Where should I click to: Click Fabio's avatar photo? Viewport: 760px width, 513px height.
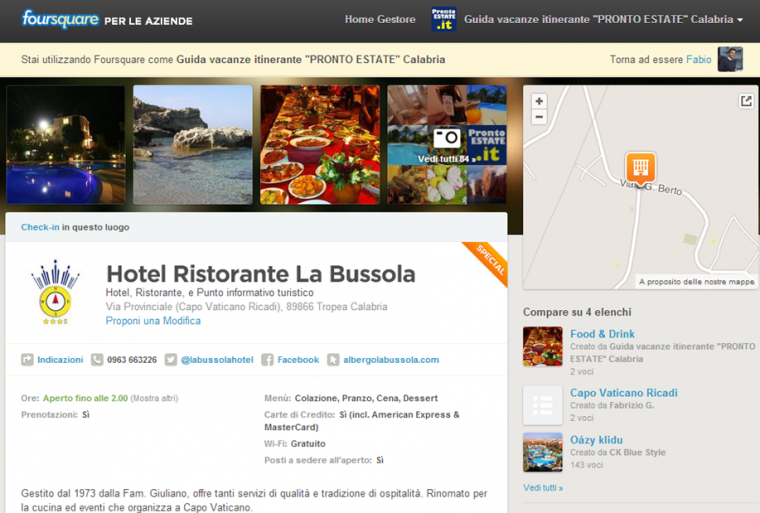click(x=730, y=59)
